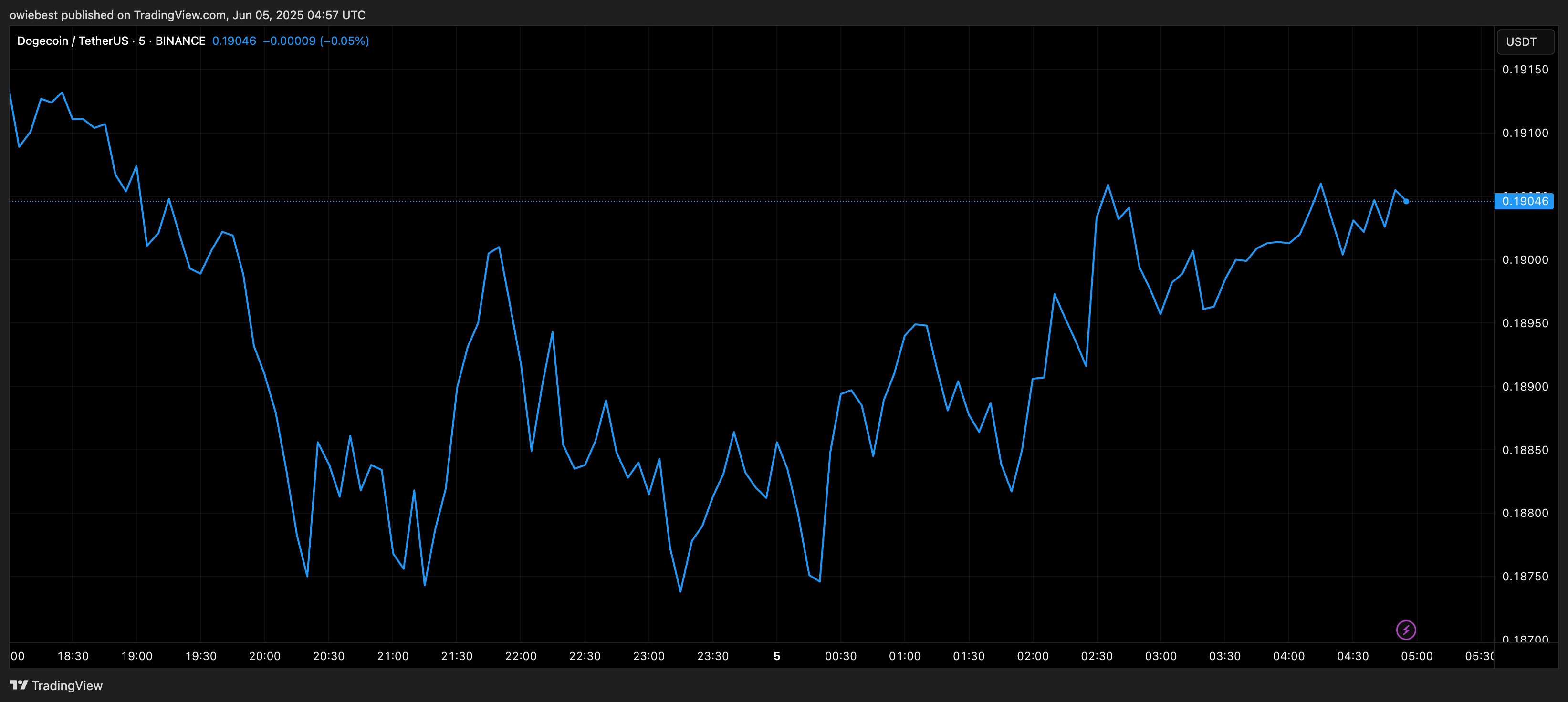Click the −0.00009 (−0.05%) change value
1568x702 pixels.
click(316, 41)
